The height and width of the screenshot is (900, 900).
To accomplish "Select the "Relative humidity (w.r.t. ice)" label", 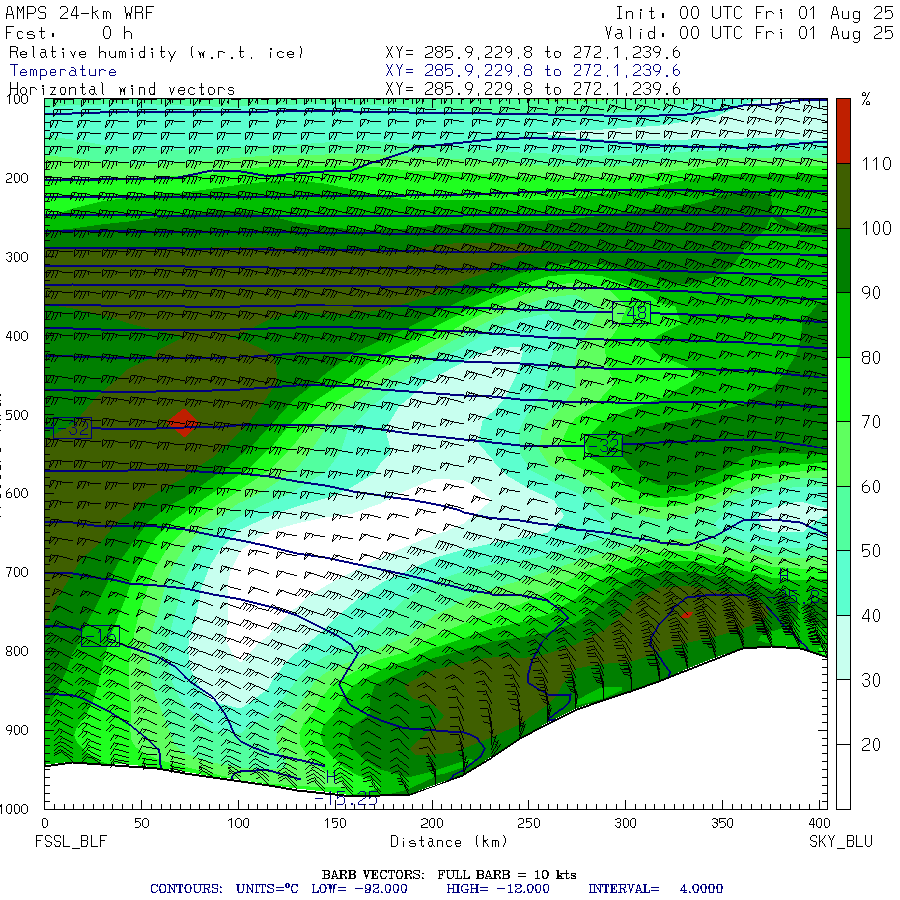I will click(x=156, y=53).
